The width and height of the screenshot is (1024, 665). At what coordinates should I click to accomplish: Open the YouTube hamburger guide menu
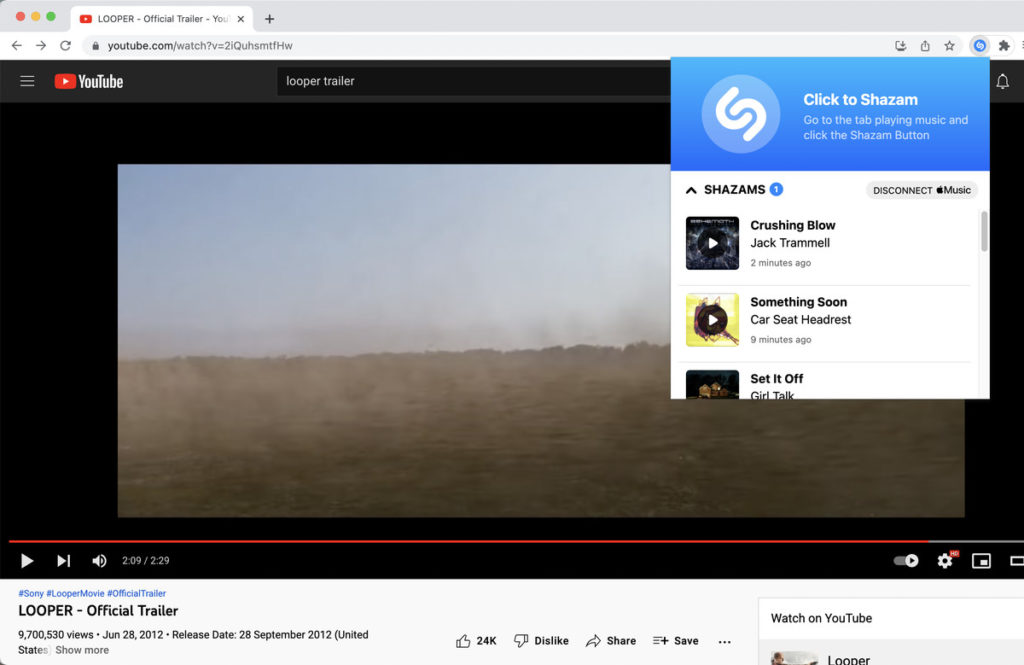click(27, 81)
